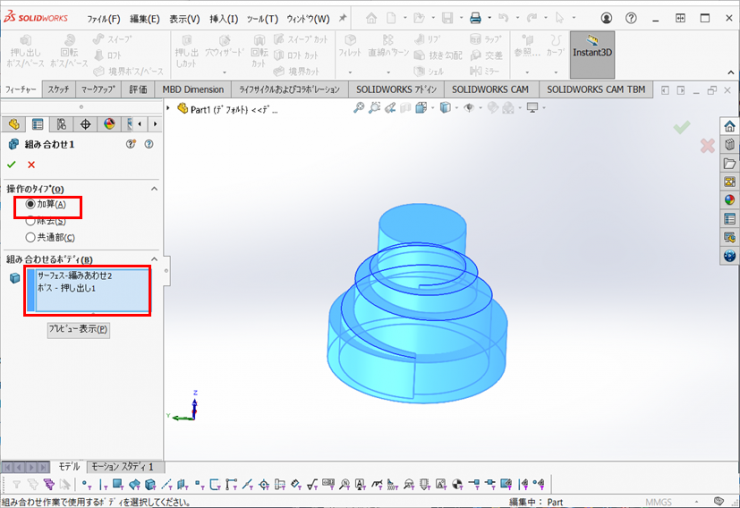The image size is (740, 508).
Task: Open the 挿入(I) menu
Action: tap(223, 19)
